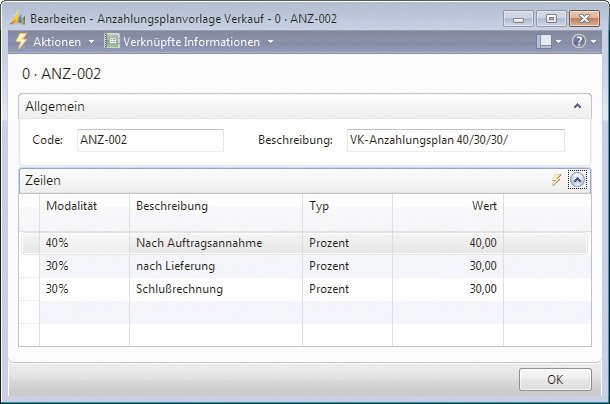This screenshot has width=610, height=404.
Task: Collapse the Allgemein section
Action: tap(577, 106)
